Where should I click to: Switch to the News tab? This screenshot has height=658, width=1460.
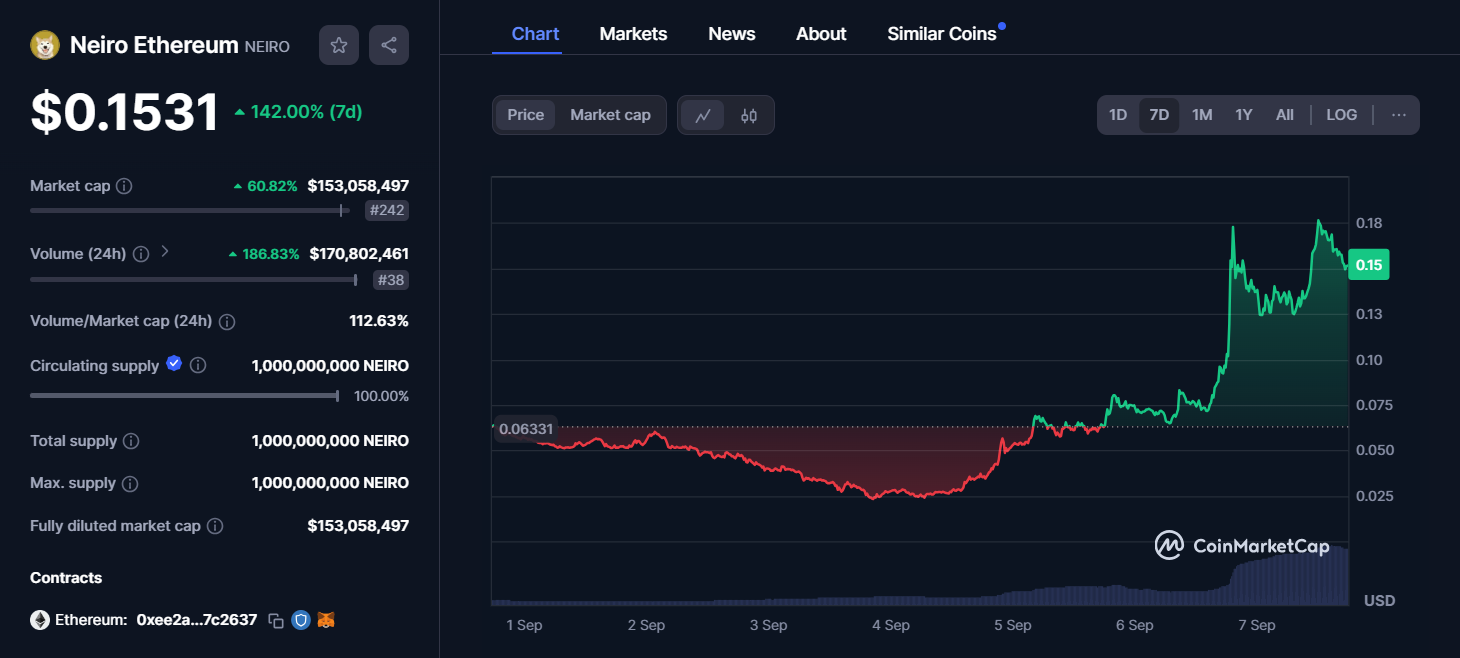pyautogui.click(x=732, y=34)
